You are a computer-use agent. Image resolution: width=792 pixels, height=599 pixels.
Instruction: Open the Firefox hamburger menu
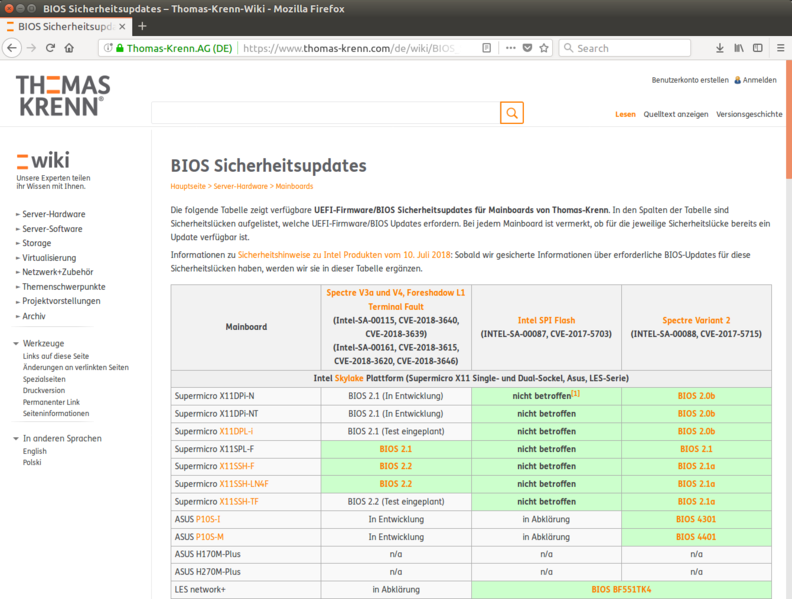pyautogui.click(x=780, y=48)
